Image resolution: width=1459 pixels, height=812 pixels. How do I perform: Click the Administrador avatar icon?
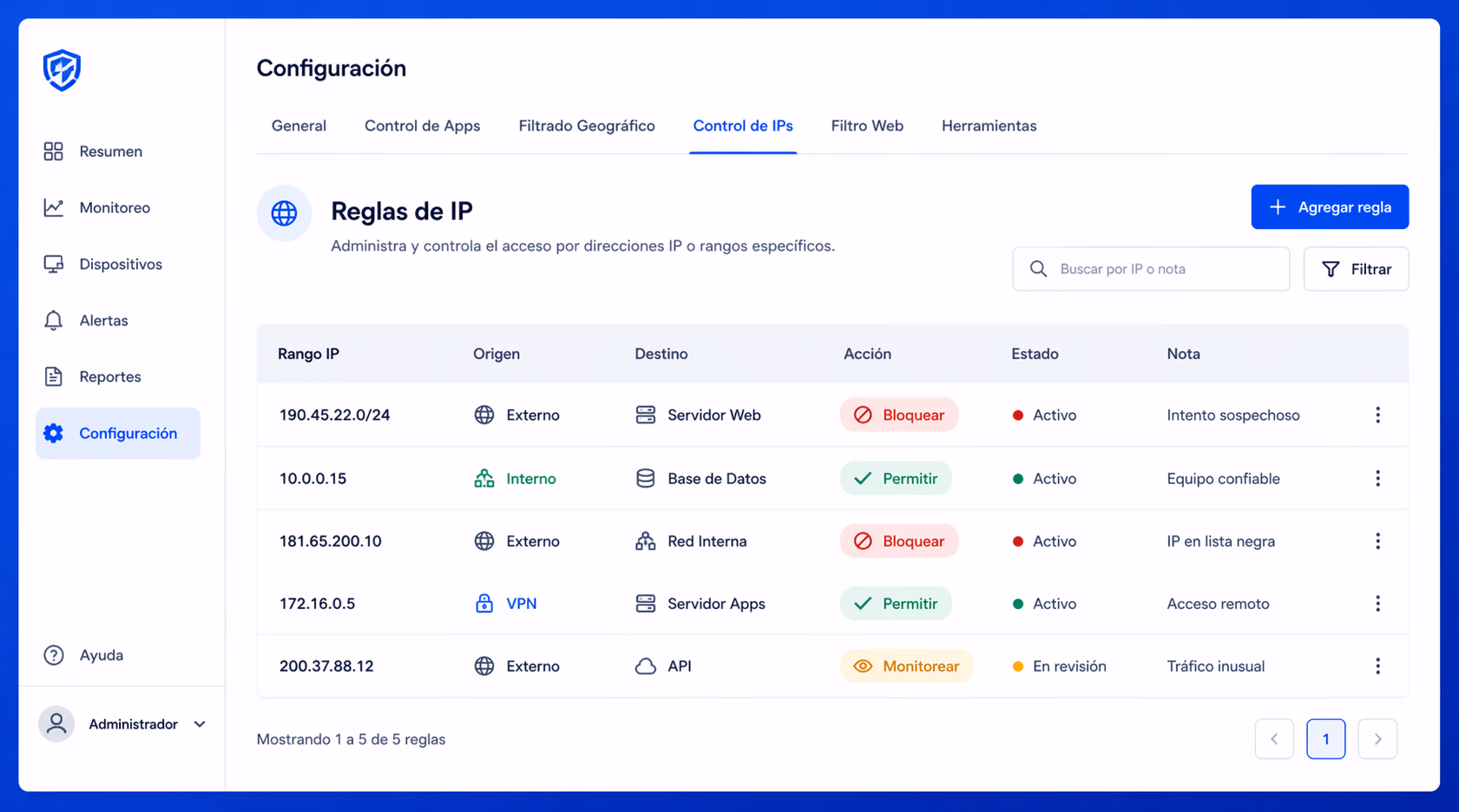(x=56, y=724)
